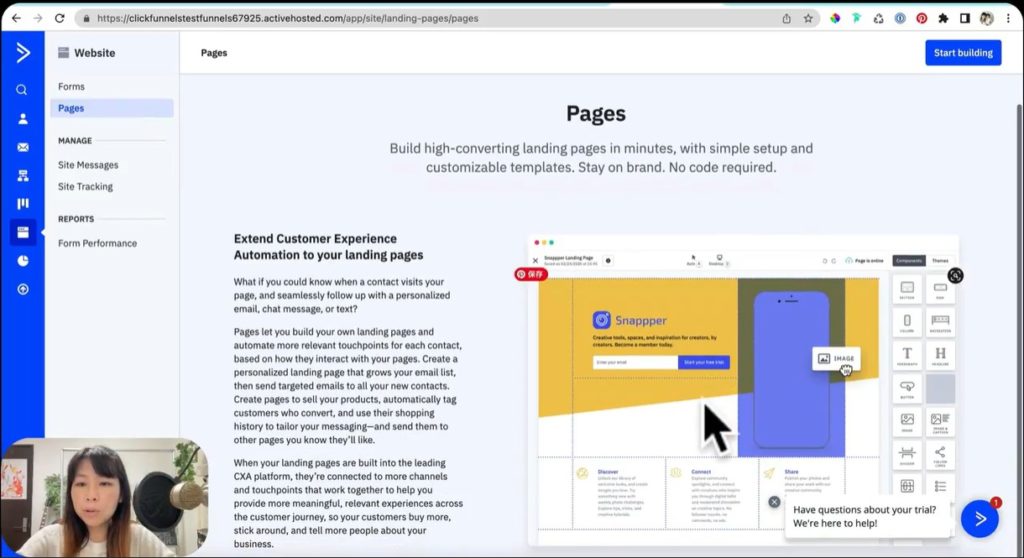The height and width of the screenshot is (558, 1024).
Task: Open the chat widget round blue button
Action: pyautogui.click(x=979, y=518)
